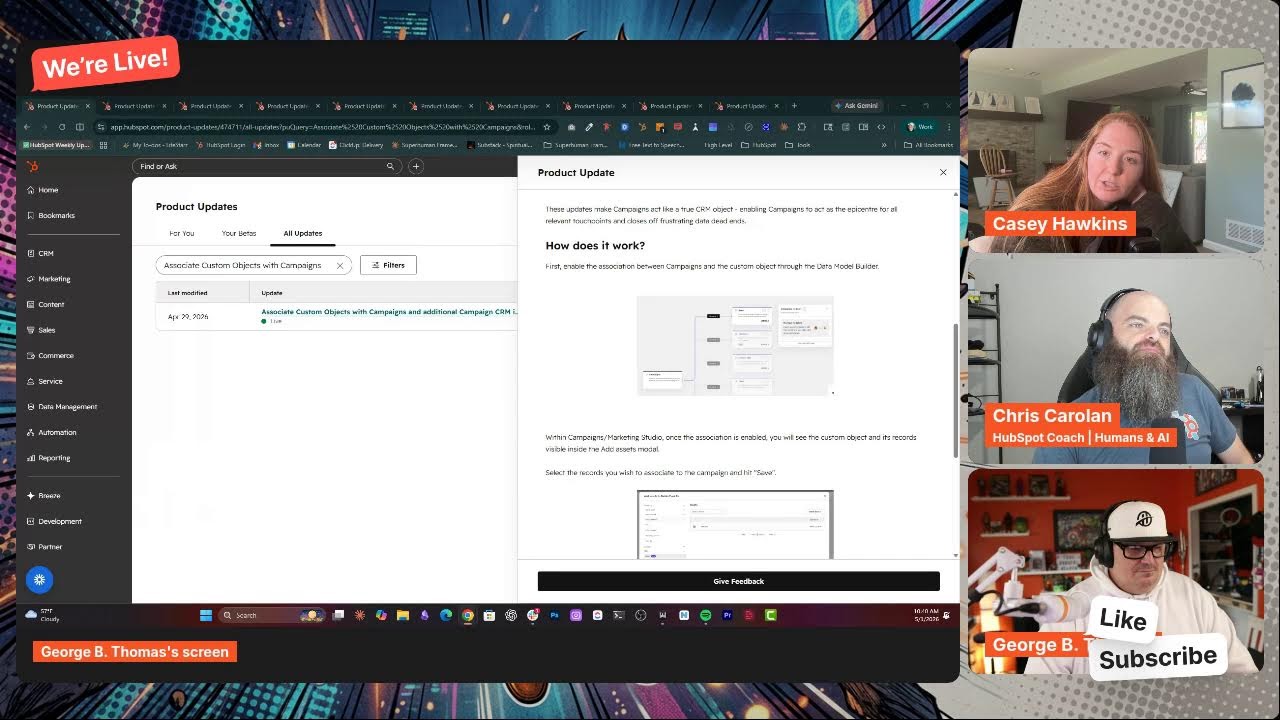
Task: Click the Product Update panel scrollbar
Action: [x=955, y=390]
